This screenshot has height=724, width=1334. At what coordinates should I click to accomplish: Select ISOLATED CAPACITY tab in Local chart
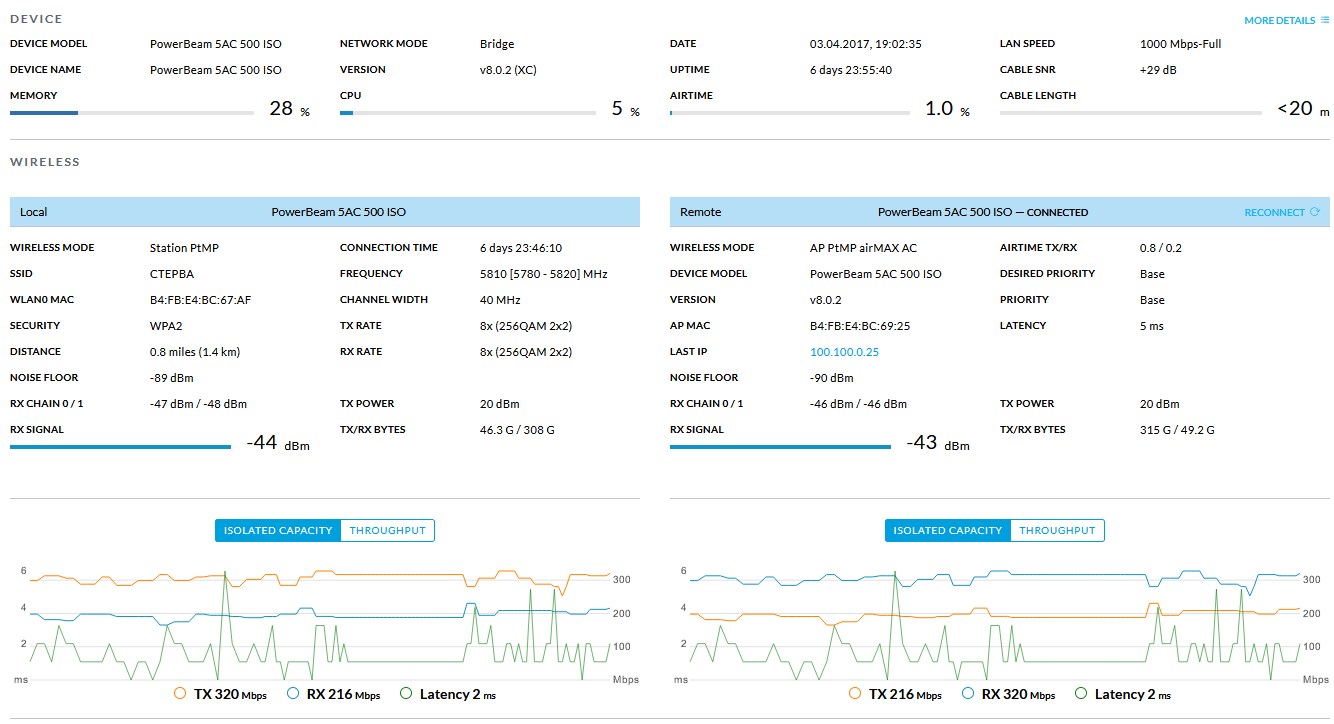coord(278,530)
